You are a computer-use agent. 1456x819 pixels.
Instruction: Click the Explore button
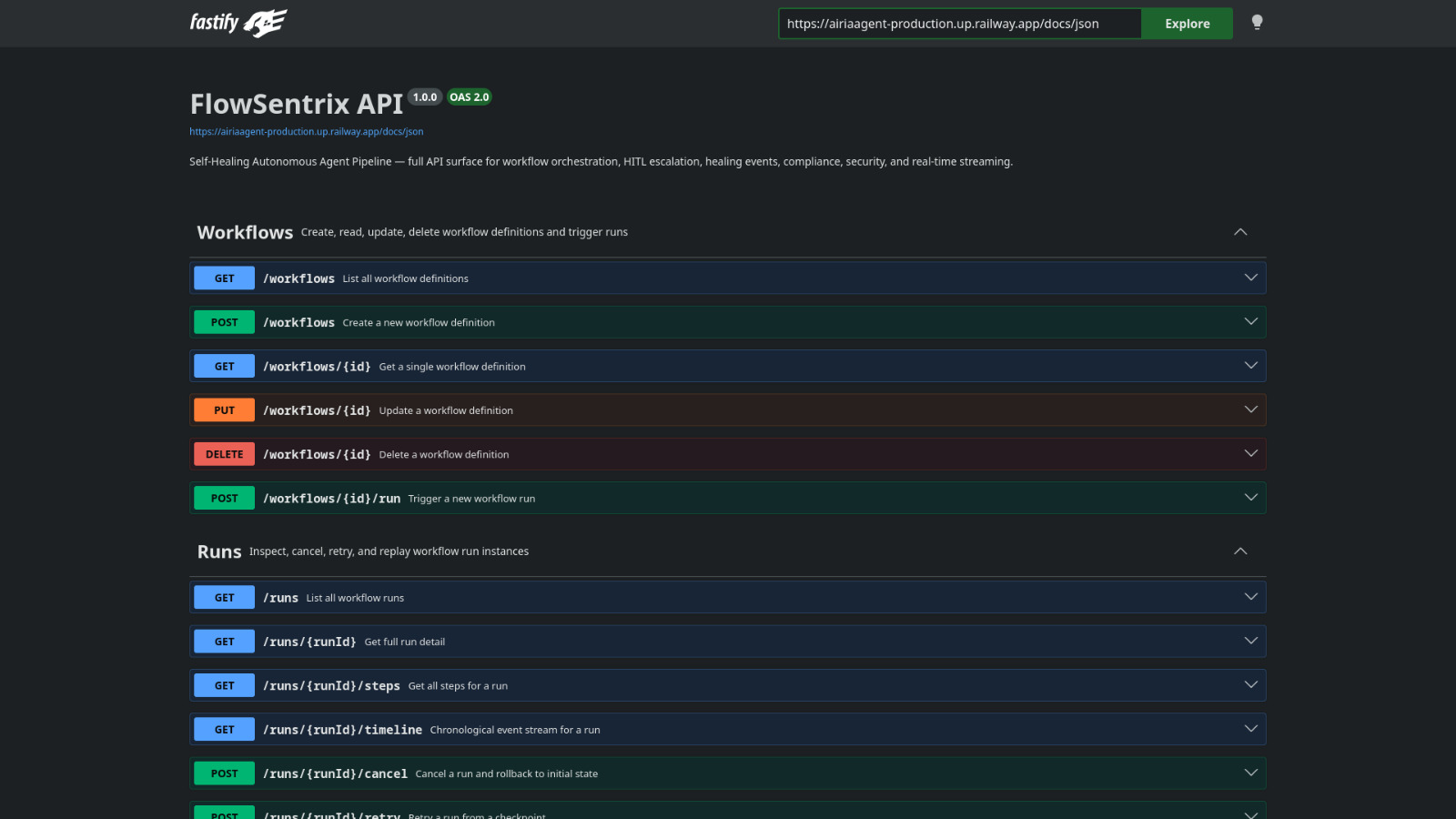(1188, 24)
